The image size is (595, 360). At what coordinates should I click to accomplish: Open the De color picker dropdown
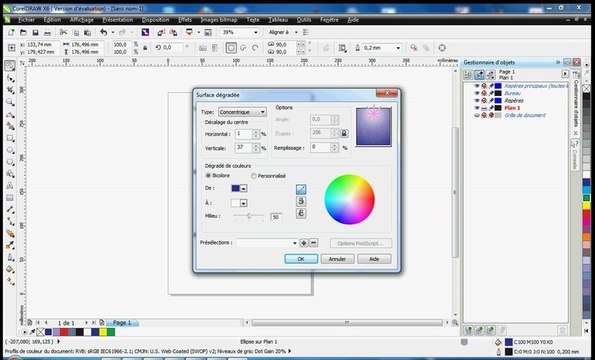point(244,188)
